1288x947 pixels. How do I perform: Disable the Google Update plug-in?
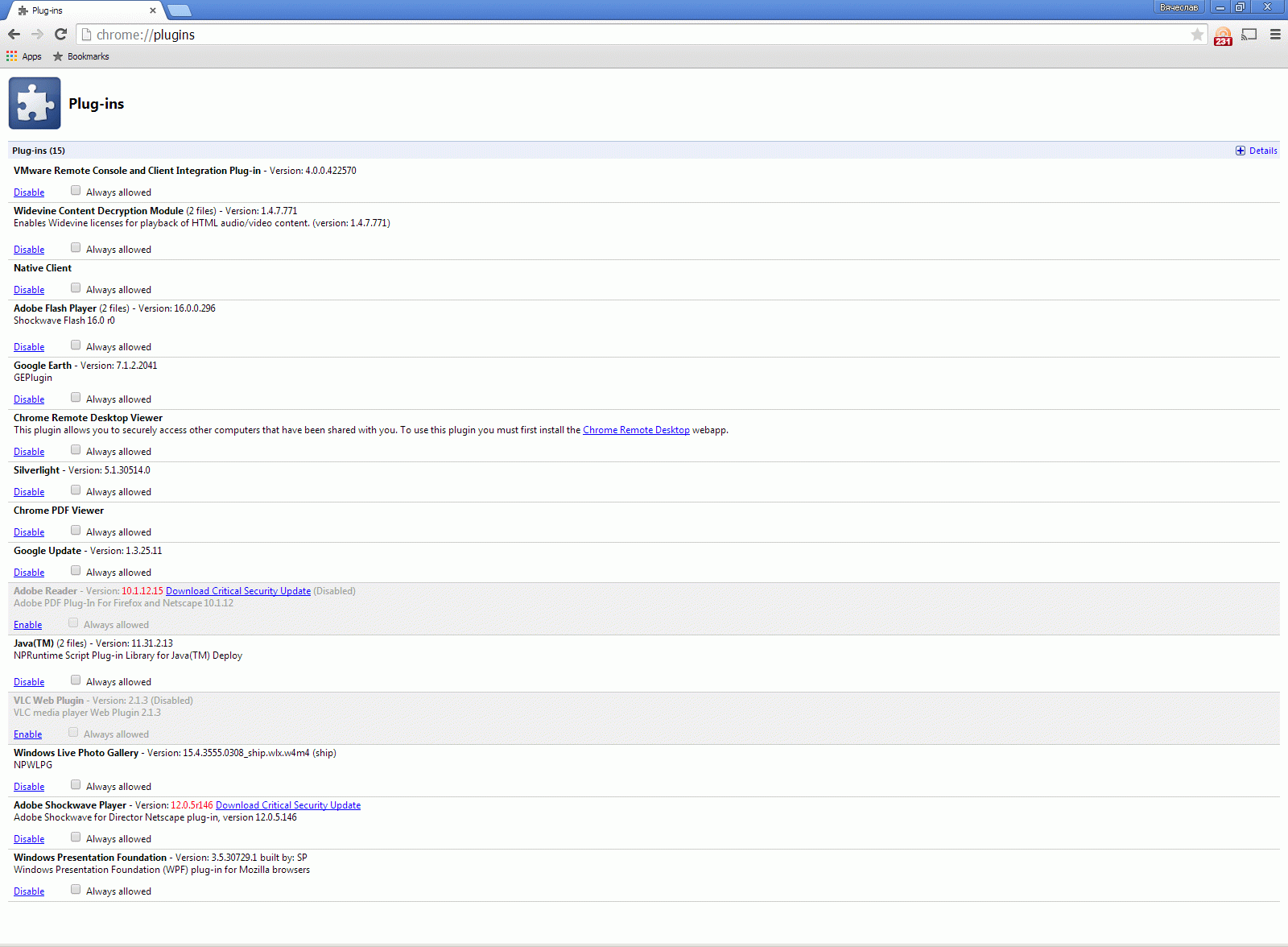coord(29,573)
